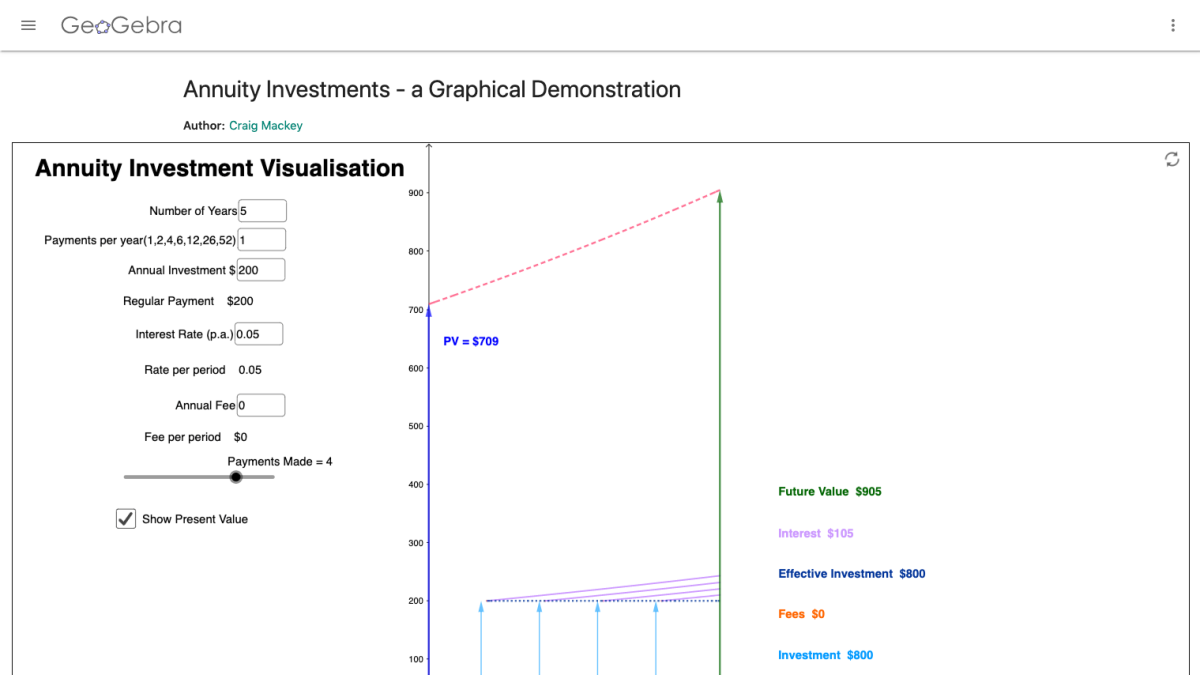Image resolution: width=1200 pixels, height=675 pixels.
Task: Toggle the Show Present Value checkbox
Action: click(x=125, y=518)
